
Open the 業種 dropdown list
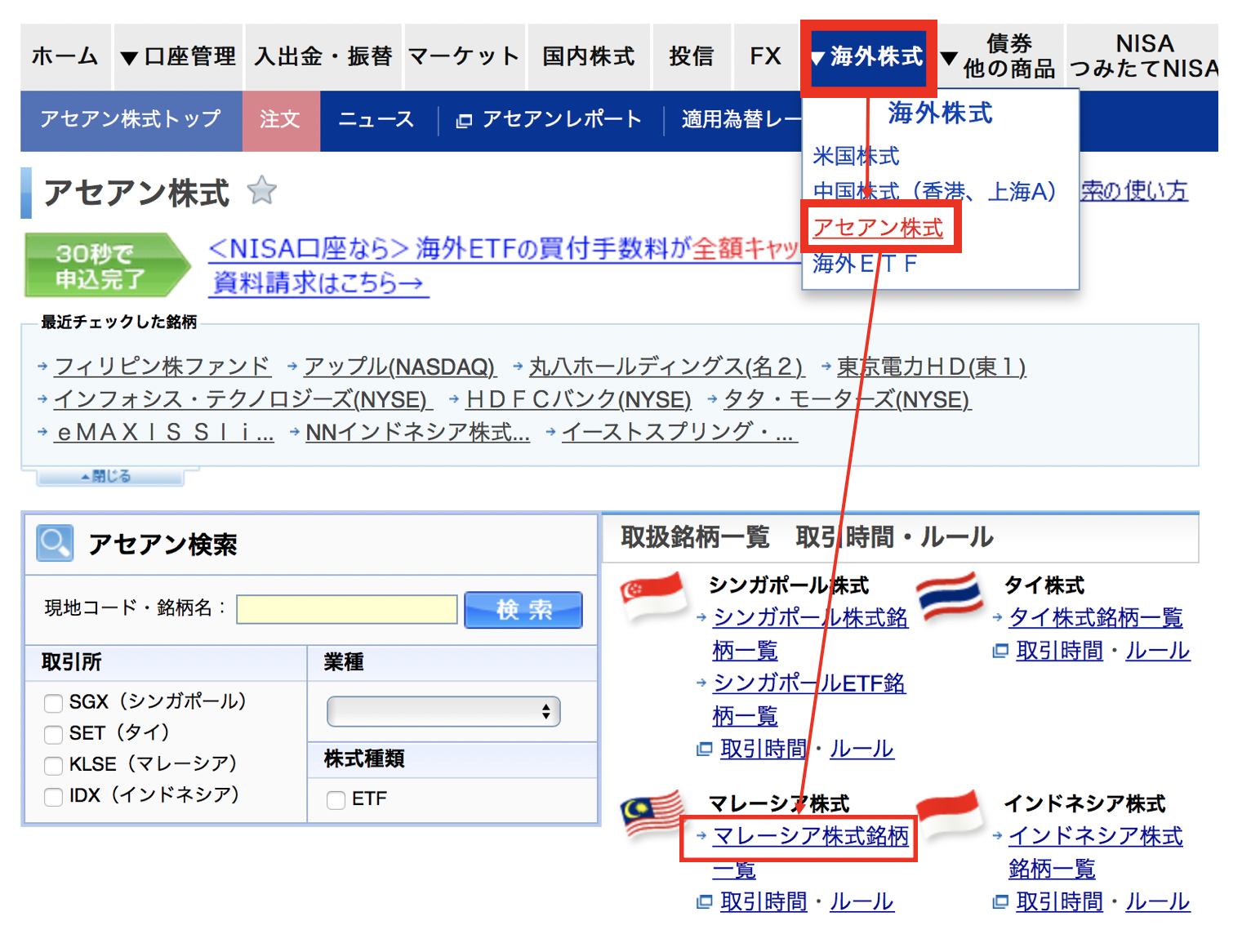tap(443, 711)
